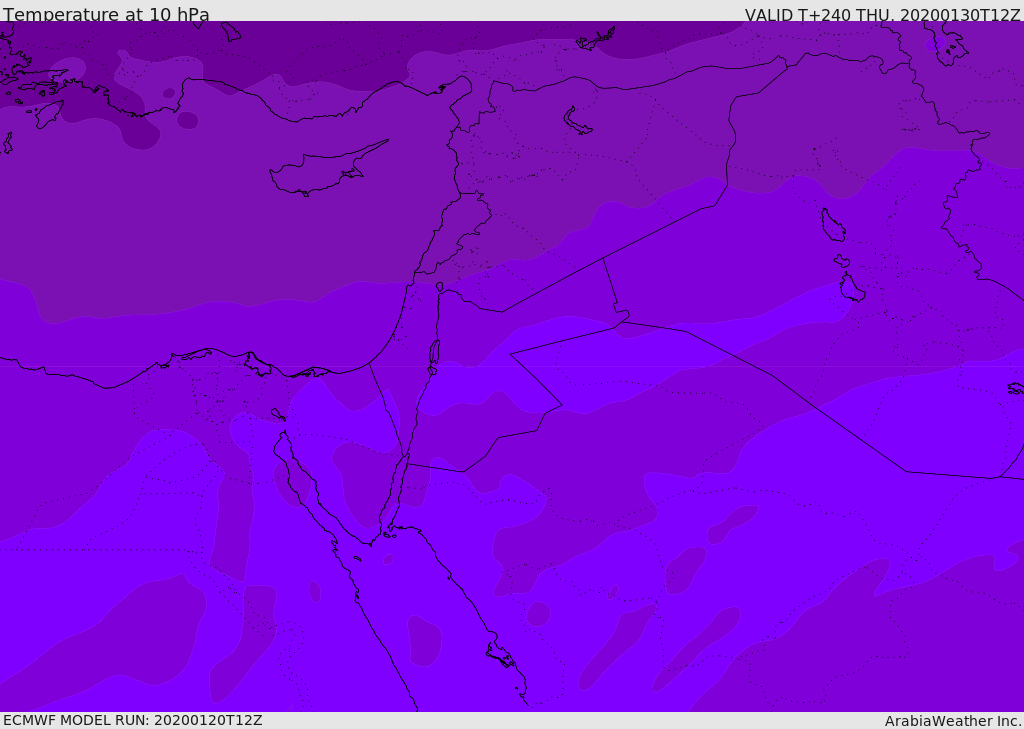The height and width of the screenshot is (729, 1024).
Task: Click the 'Temperature at 10 hPa' title
Action: 106,14
